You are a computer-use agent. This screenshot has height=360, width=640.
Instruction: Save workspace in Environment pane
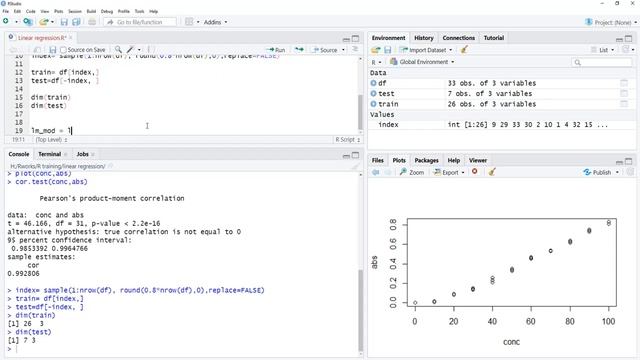point(387,50)
